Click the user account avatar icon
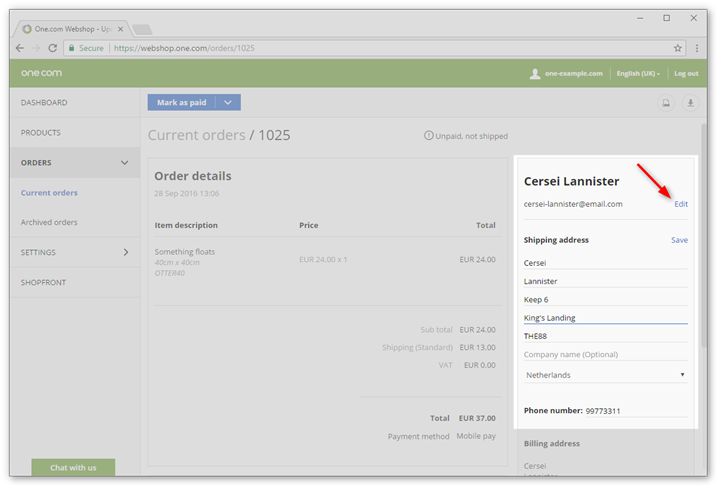This screenshot has width=716, height=485. pos(535,74)
